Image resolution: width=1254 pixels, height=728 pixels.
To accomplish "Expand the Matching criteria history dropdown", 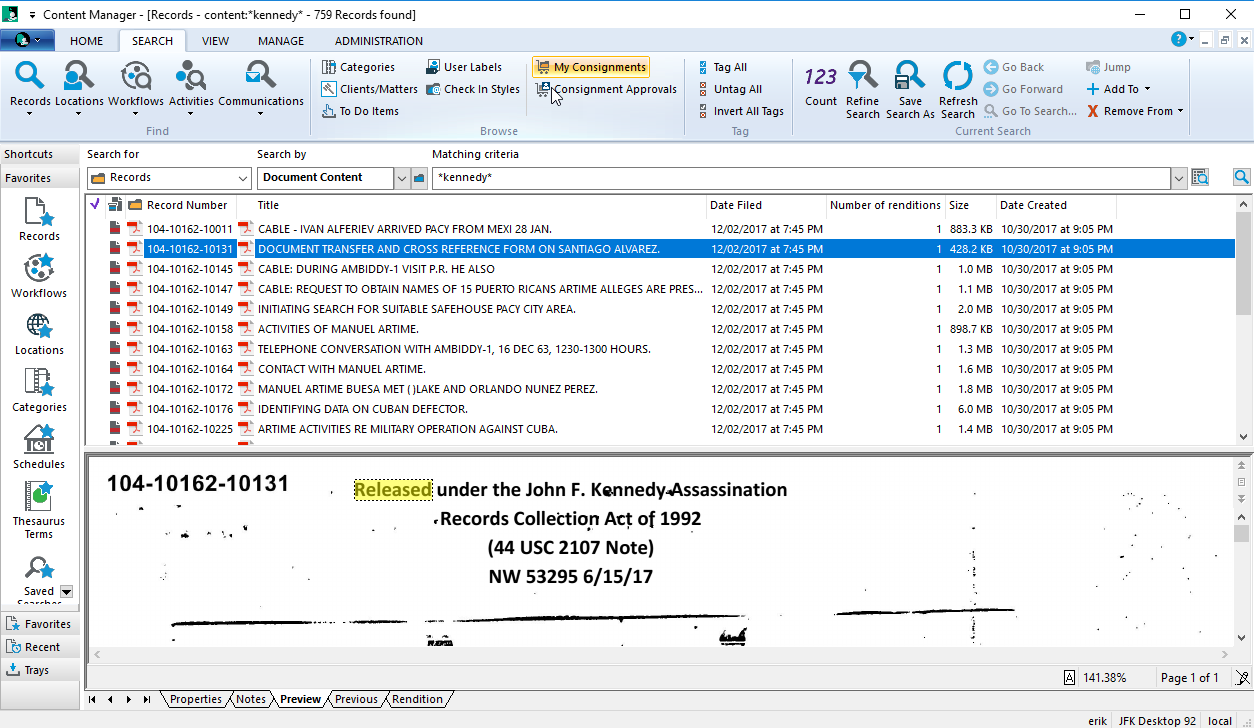I will (x=1179, y=178).
